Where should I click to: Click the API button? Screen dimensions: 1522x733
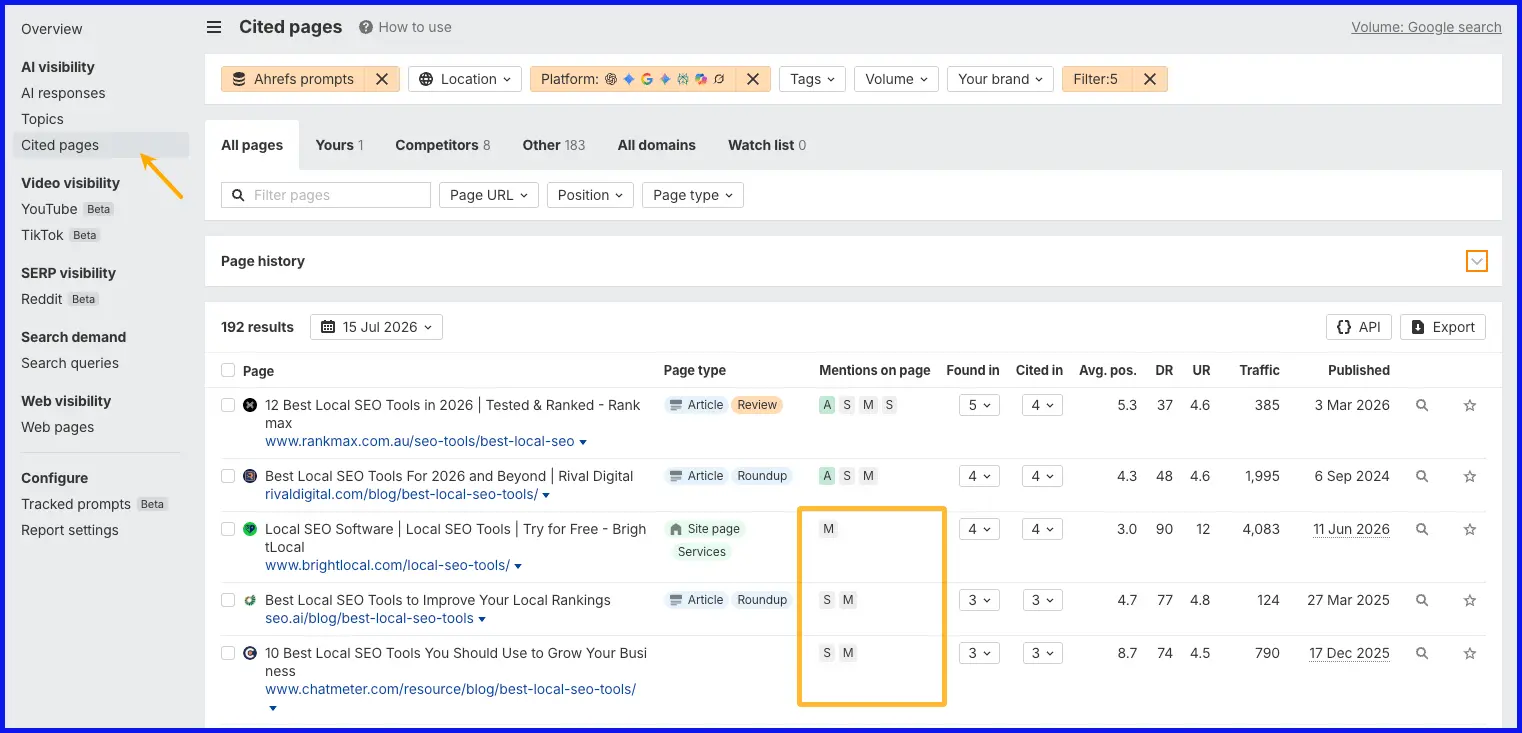[x=1358, y=327]
